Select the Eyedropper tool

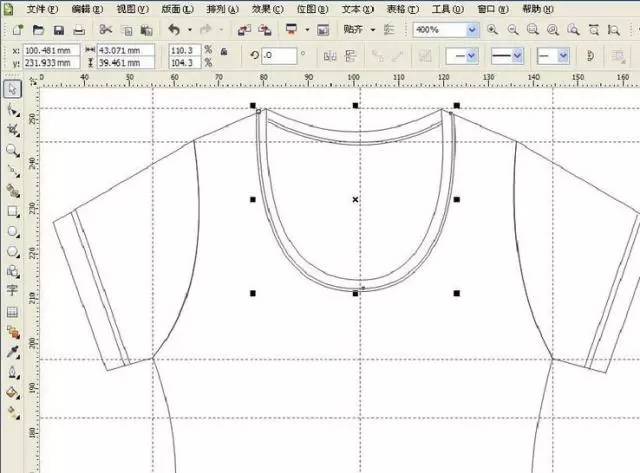(13, 352)
